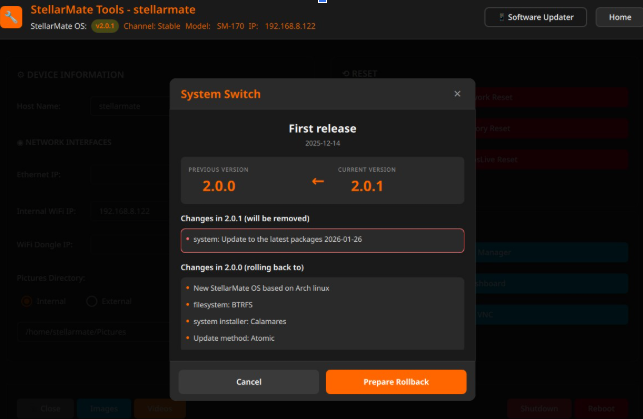Click current version number 2.0.1
Image resolution: width=643 pixels, height=419 pixels.
pos(367,186)
